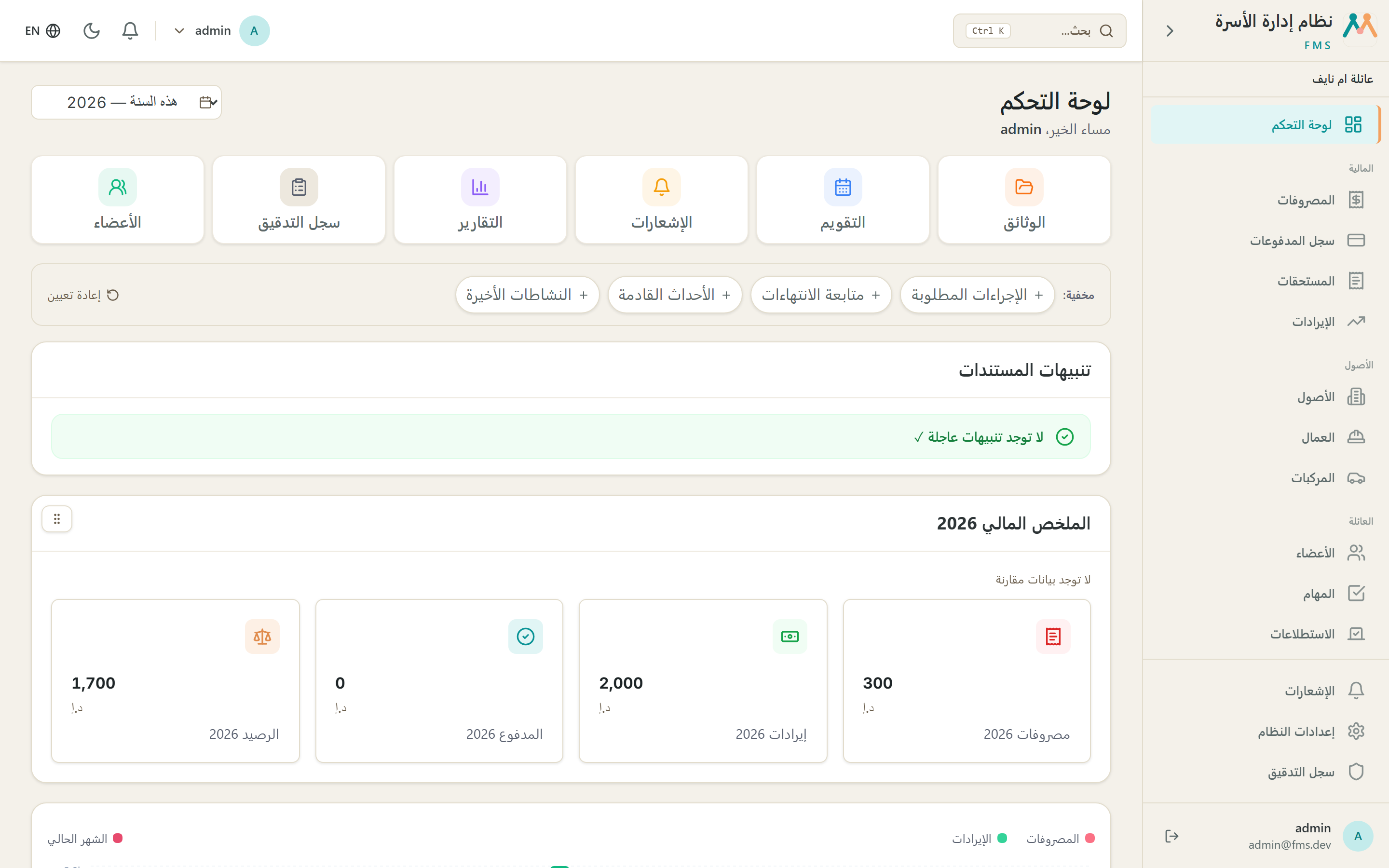
Task: Click سجل التدقيق shield icon in sidebar
Action: click(1356, 772)
